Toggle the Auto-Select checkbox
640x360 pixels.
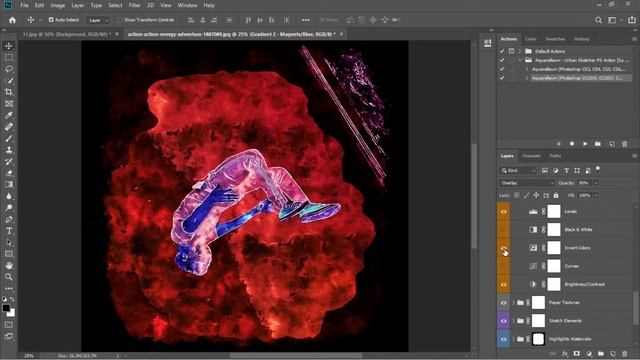click(x=51, y=20)
